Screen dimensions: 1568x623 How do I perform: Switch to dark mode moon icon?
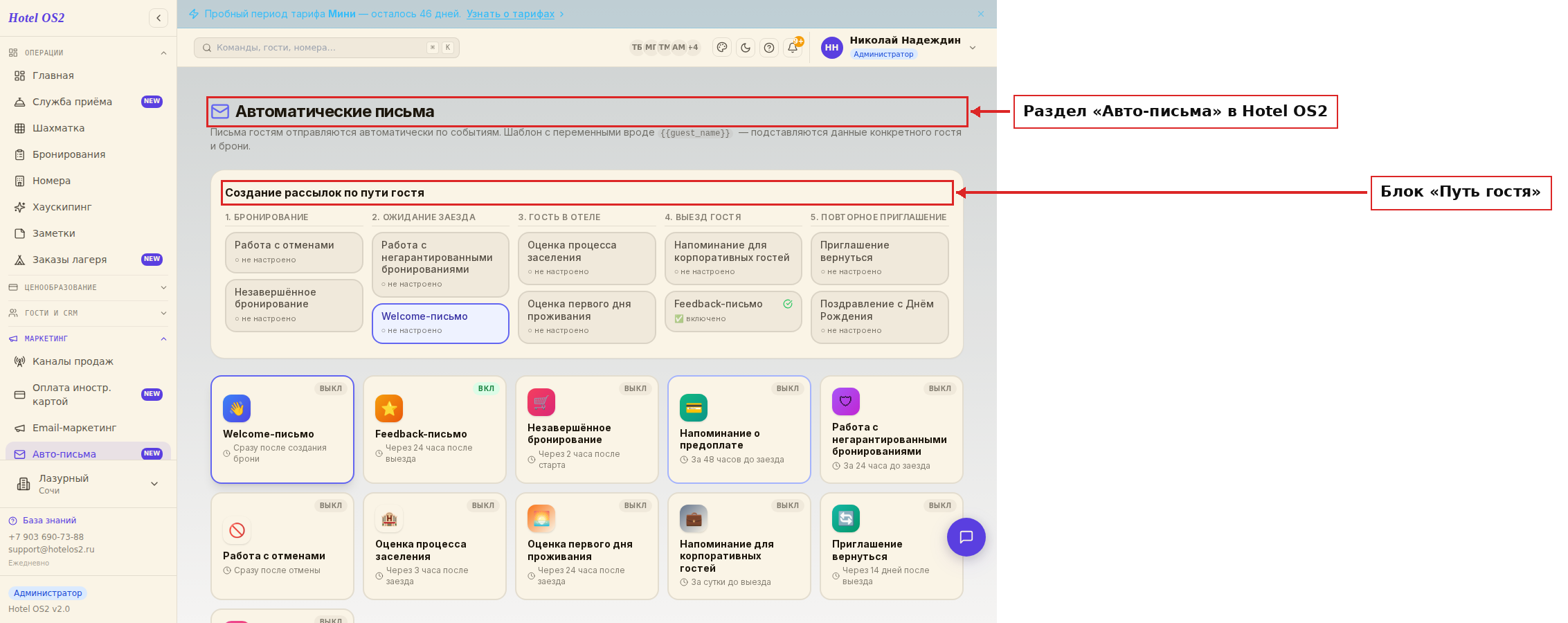click(x=746, y=47)
